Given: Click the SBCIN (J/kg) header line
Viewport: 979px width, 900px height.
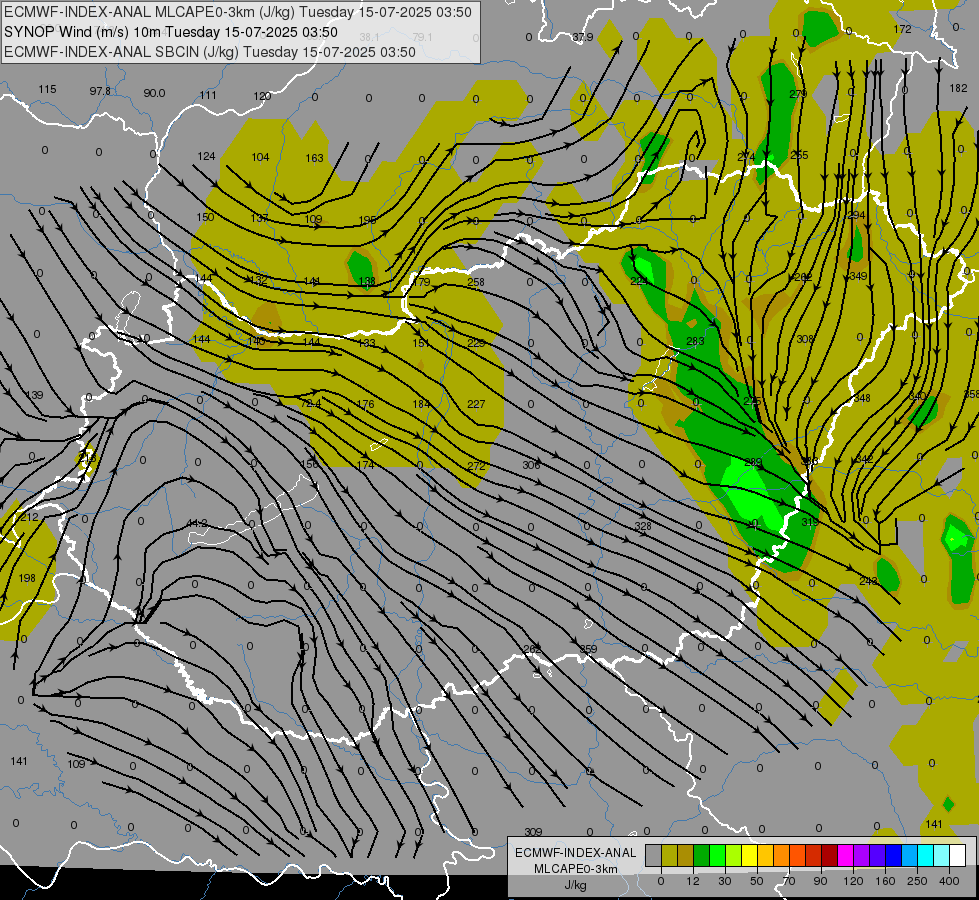Looking at the screenshot, I should (x=210, y=52).
